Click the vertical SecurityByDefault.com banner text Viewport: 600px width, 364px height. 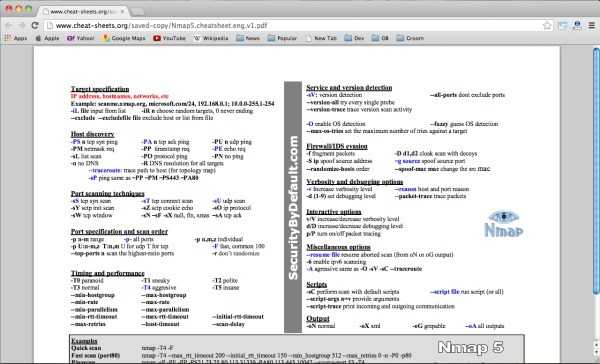(293, 207)
